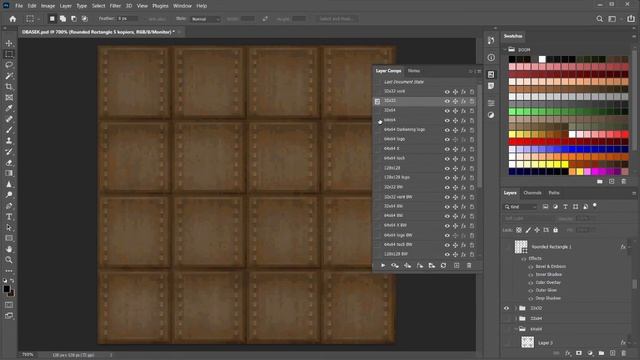
Task: Delete layer using Layers panel trash icon
Action: (623, 353)
